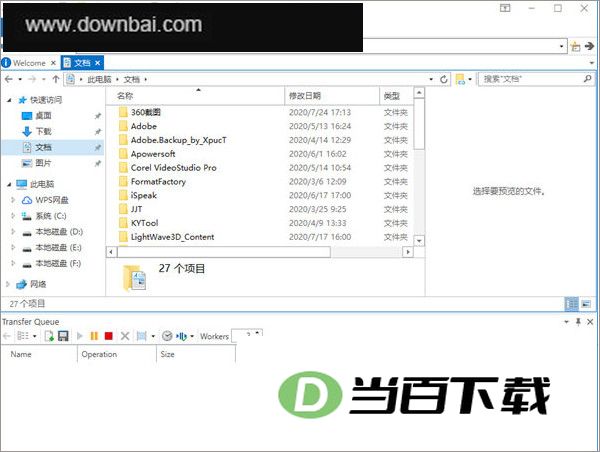Viewport: 600px width, 452px height.
Task: Select 本地磁盘 (F:) drive
Action: [58, 263]
